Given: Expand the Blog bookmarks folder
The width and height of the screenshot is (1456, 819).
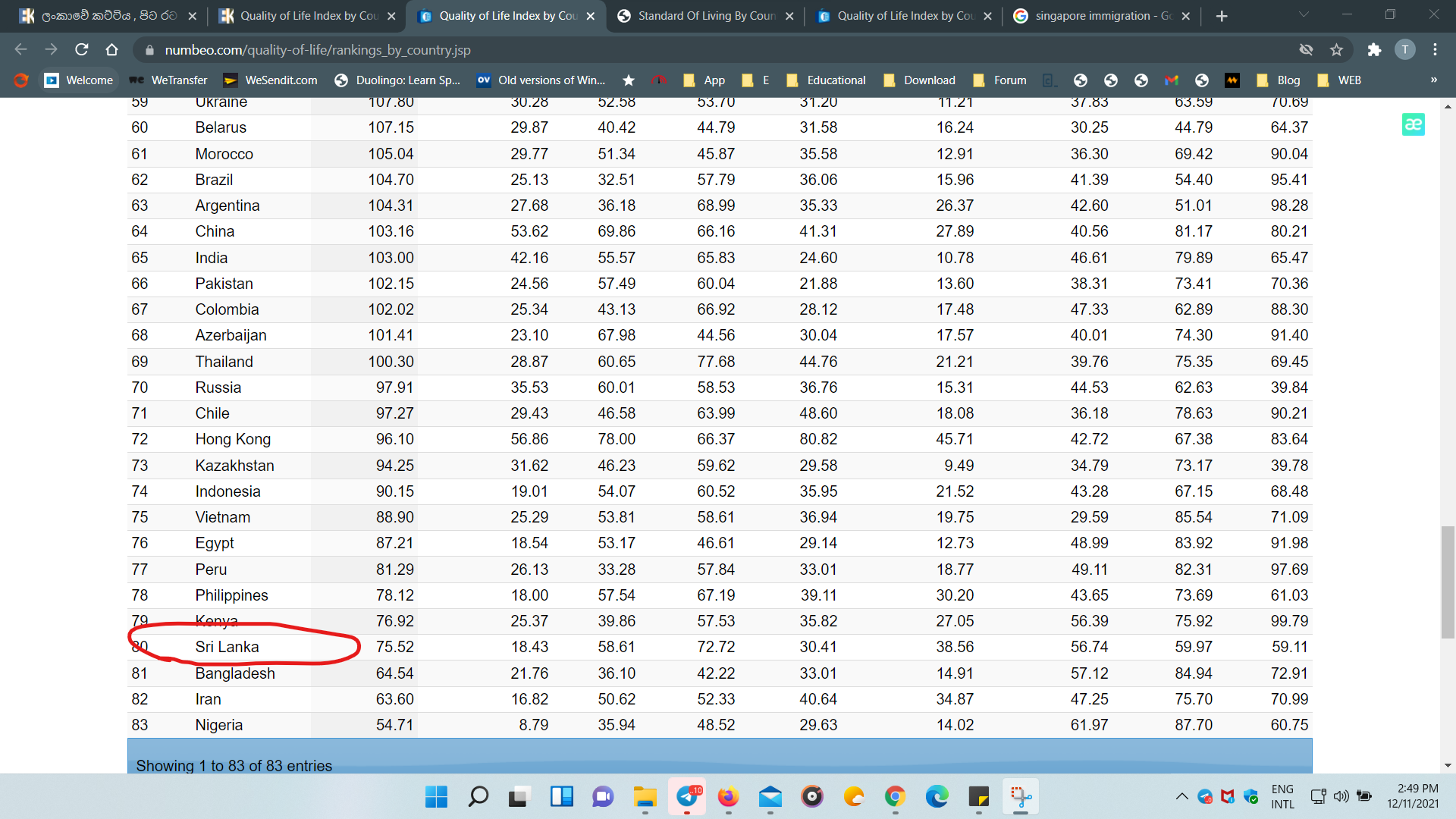Looking at the screenshot, I should coord(1278,80).
